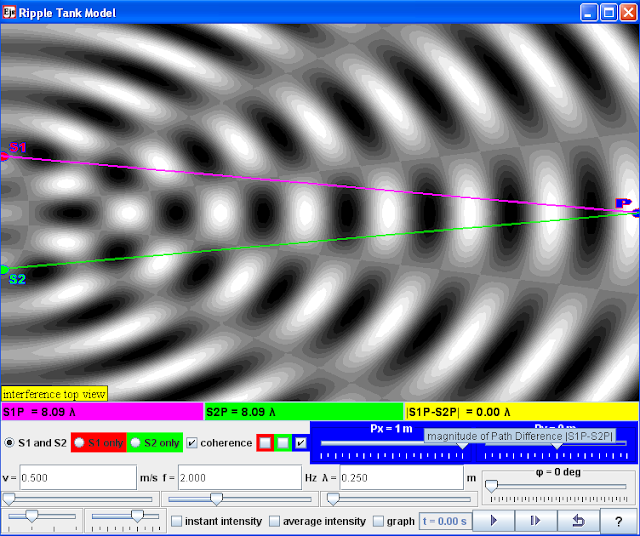
Task: Enable the graph checkbox
Action: coord(378,521)
